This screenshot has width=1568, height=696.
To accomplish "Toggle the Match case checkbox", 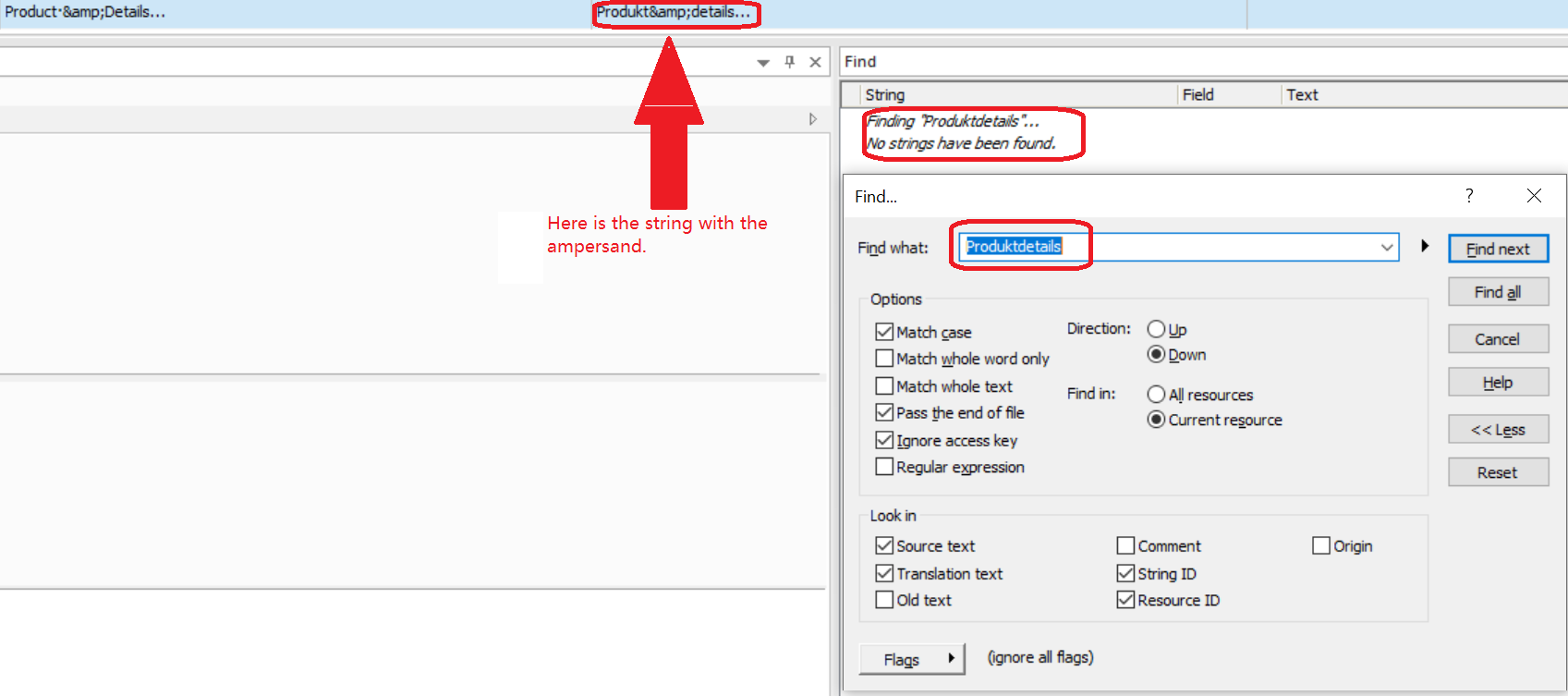I will tap(884, 332).
